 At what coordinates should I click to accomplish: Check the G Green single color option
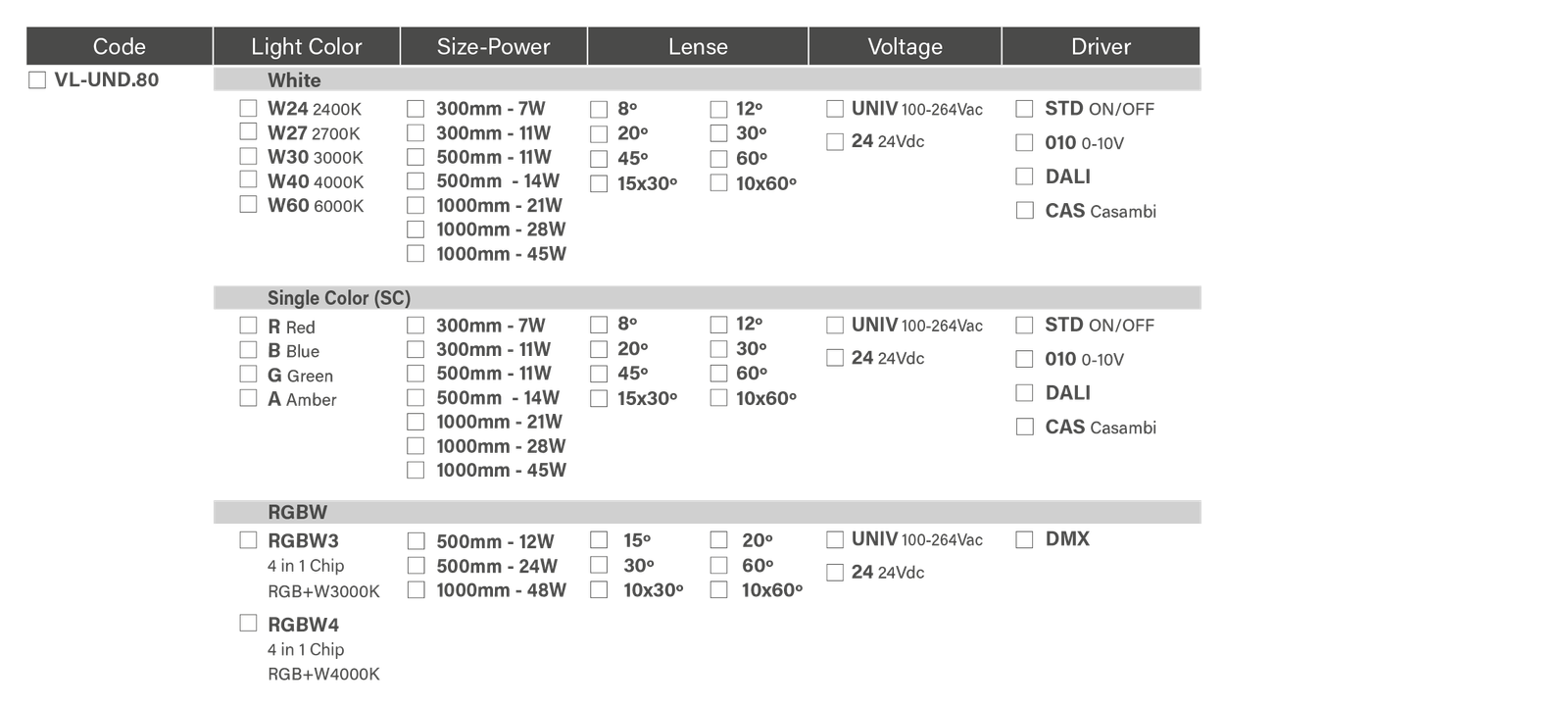[249, 375]
